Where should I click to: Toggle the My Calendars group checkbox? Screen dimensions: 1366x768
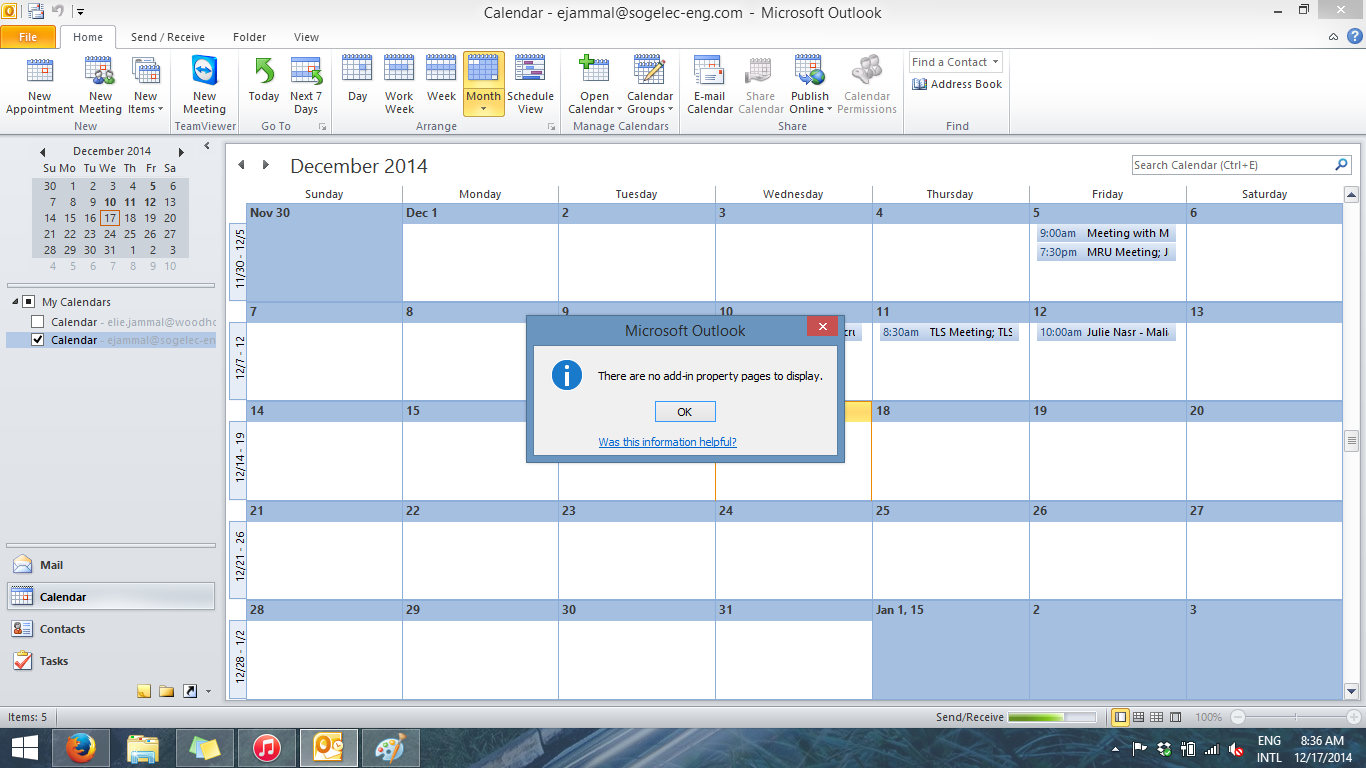pyautogui.click(x=29, y=302)
